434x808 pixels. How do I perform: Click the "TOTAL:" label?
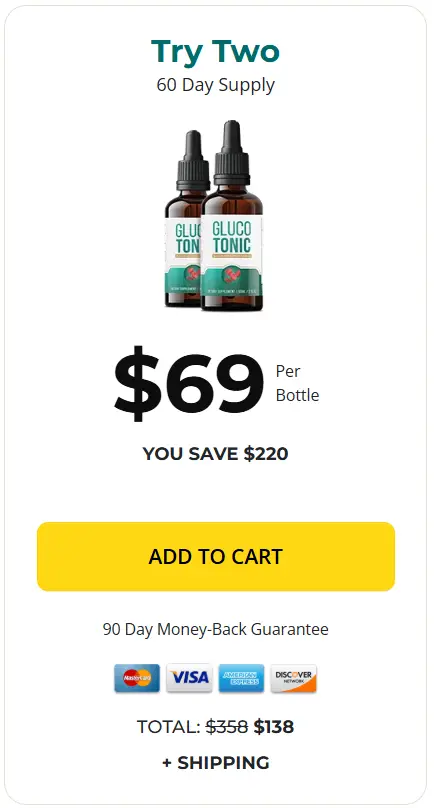[169, 727]
